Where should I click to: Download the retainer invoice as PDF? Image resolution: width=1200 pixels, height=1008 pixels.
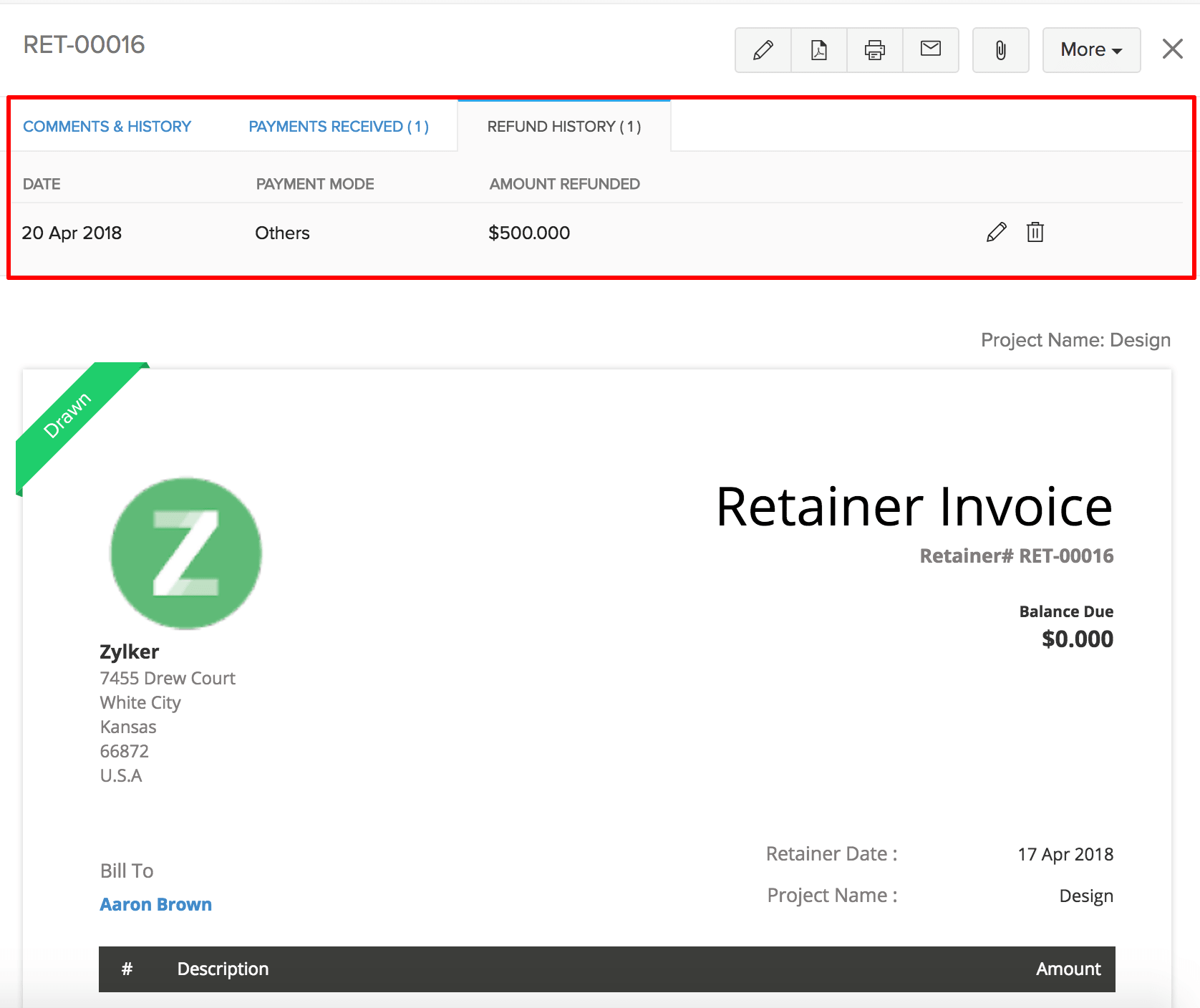pyautogui.click(x=819, y=50)
